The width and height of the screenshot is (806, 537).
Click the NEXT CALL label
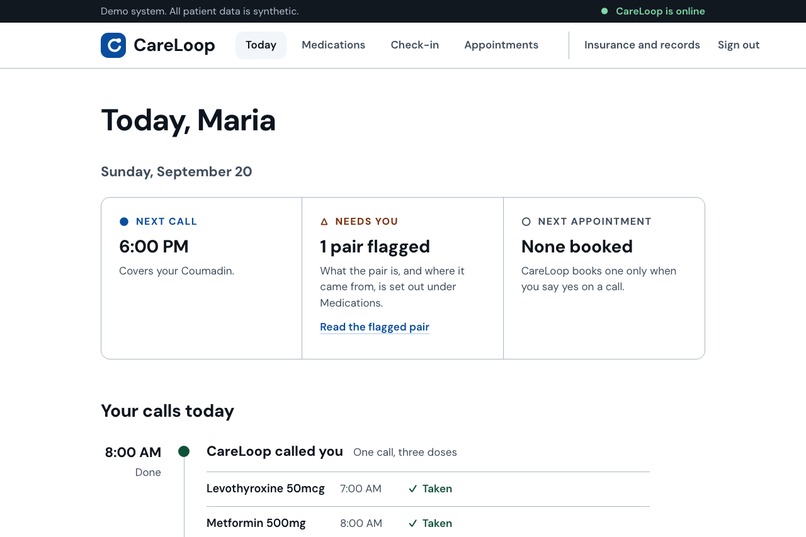click(x=166, y=221)
